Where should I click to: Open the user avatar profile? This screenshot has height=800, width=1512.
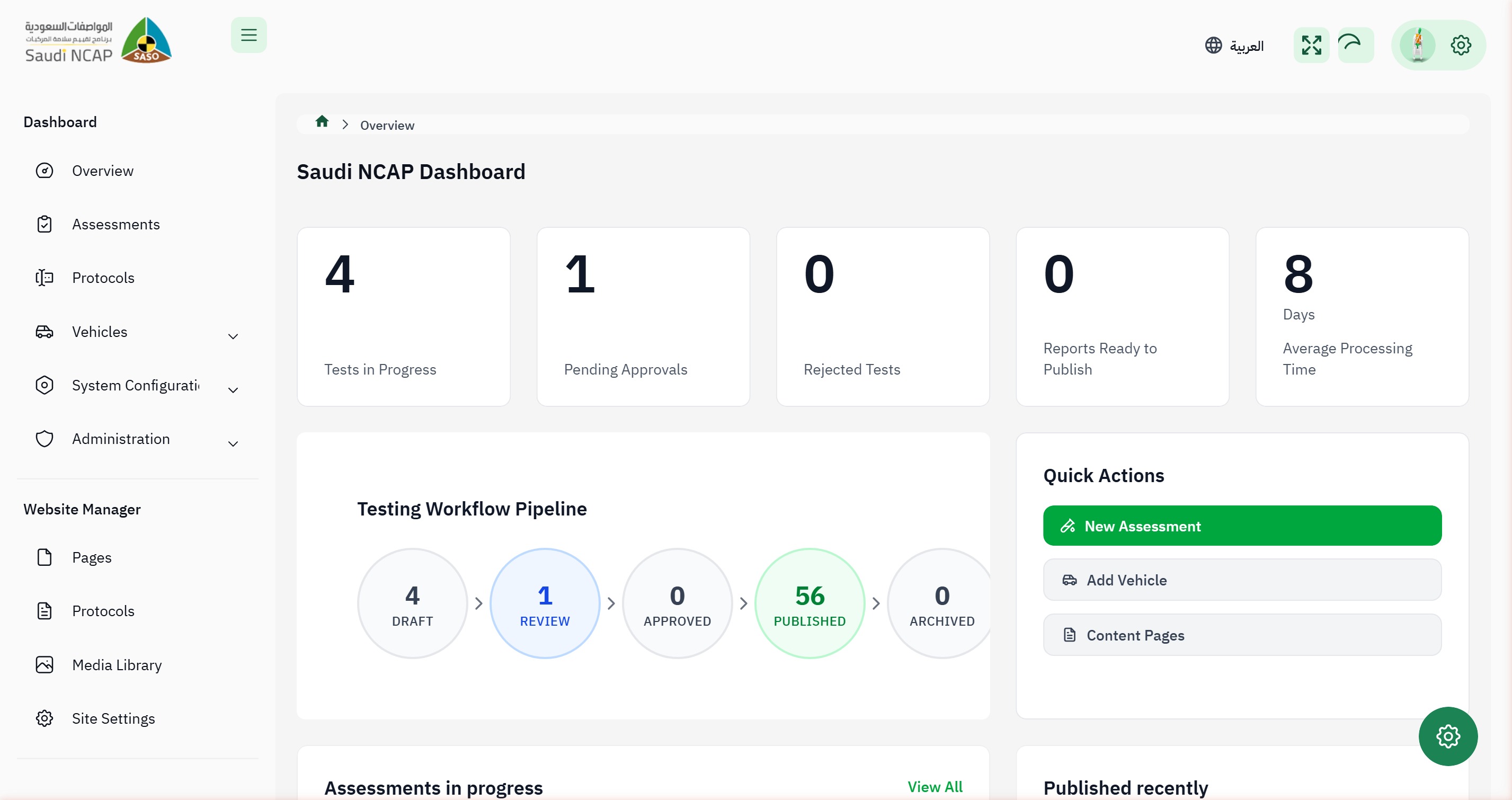[1417, 45]
